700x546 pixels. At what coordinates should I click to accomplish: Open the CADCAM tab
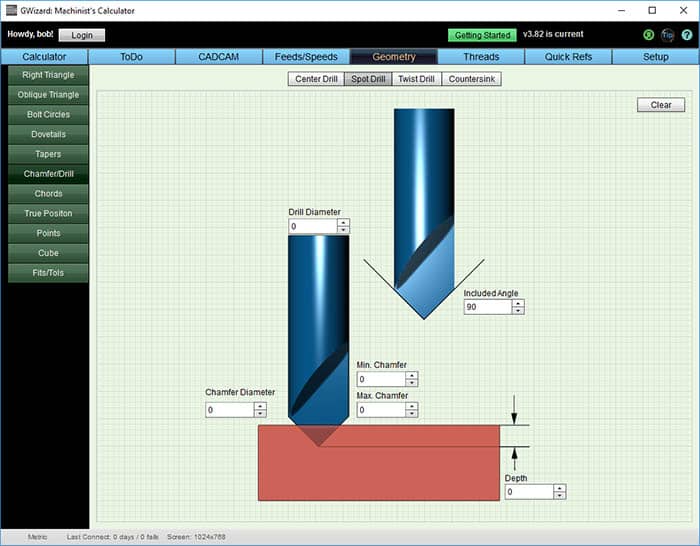pos(218,57)
